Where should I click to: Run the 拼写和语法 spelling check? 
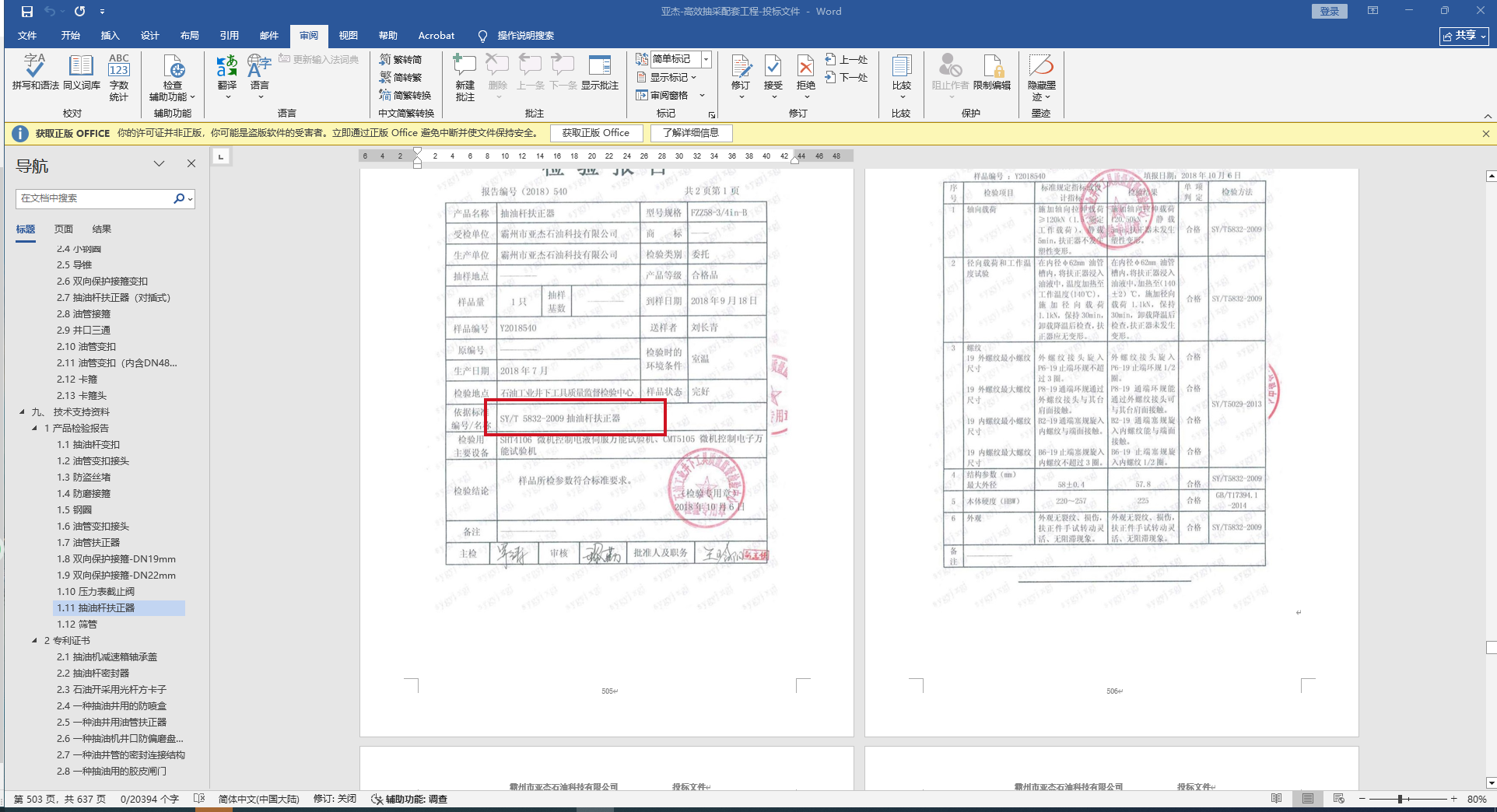(x=35, y=72)
